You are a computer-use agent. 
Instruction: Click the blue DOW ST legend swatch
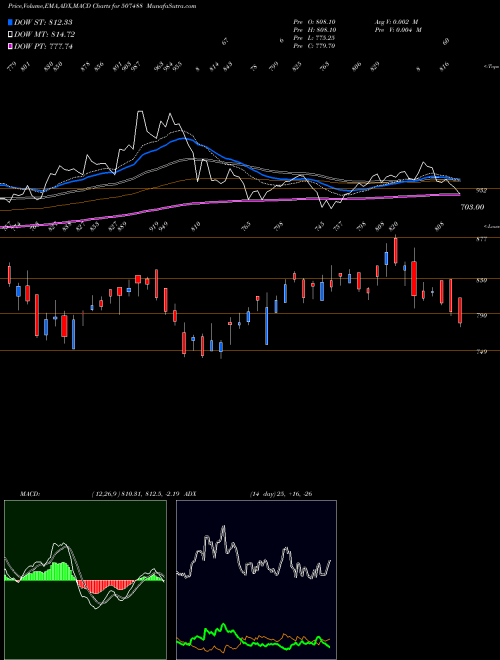click(10, 22)
